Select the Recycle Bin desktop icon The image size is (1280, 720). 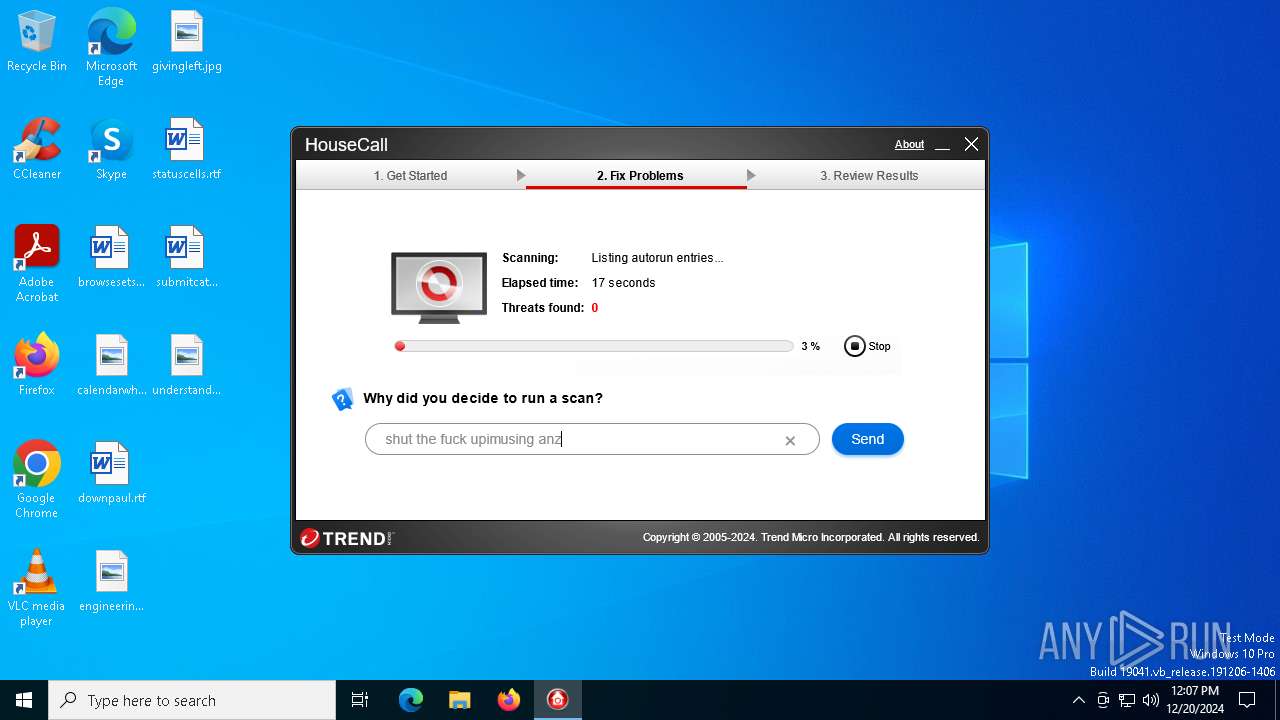click(37, 42)
